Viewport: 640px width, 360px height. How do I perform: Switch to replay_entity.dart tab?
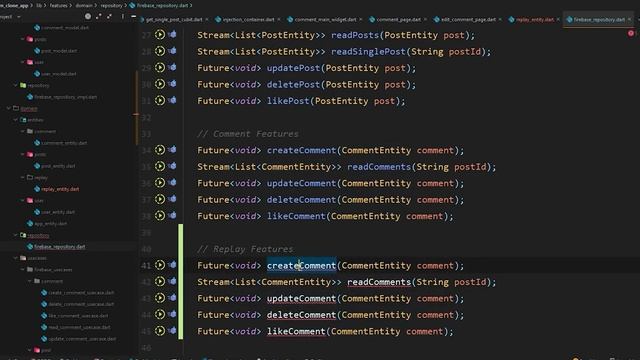point(535,19)
